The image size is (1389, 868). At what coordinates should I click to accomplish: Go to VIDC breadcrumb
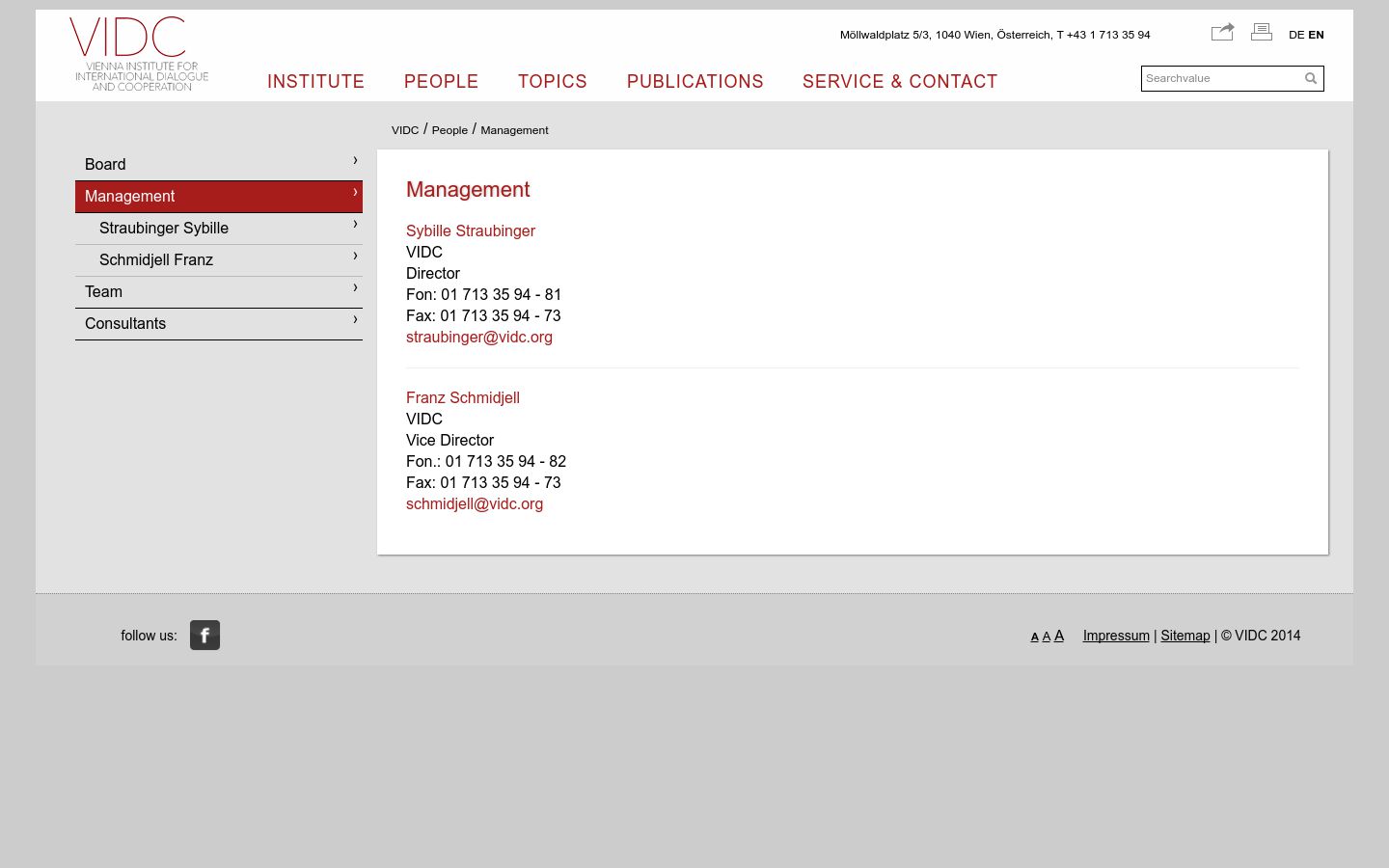click(405, 130)
